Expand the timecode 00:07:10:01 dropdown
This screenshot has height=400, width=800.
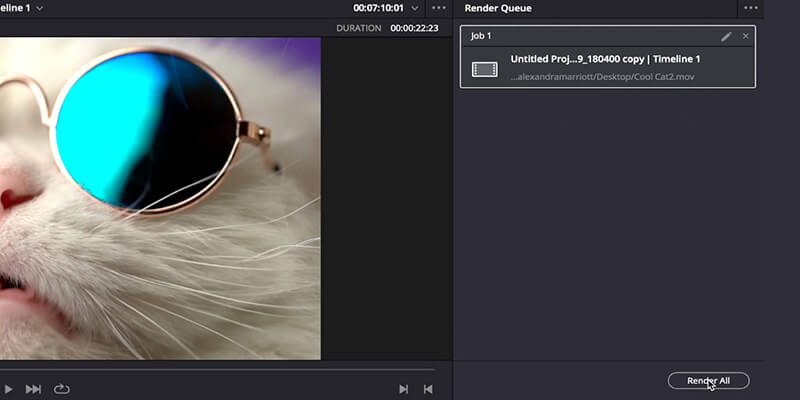[415, 8]
